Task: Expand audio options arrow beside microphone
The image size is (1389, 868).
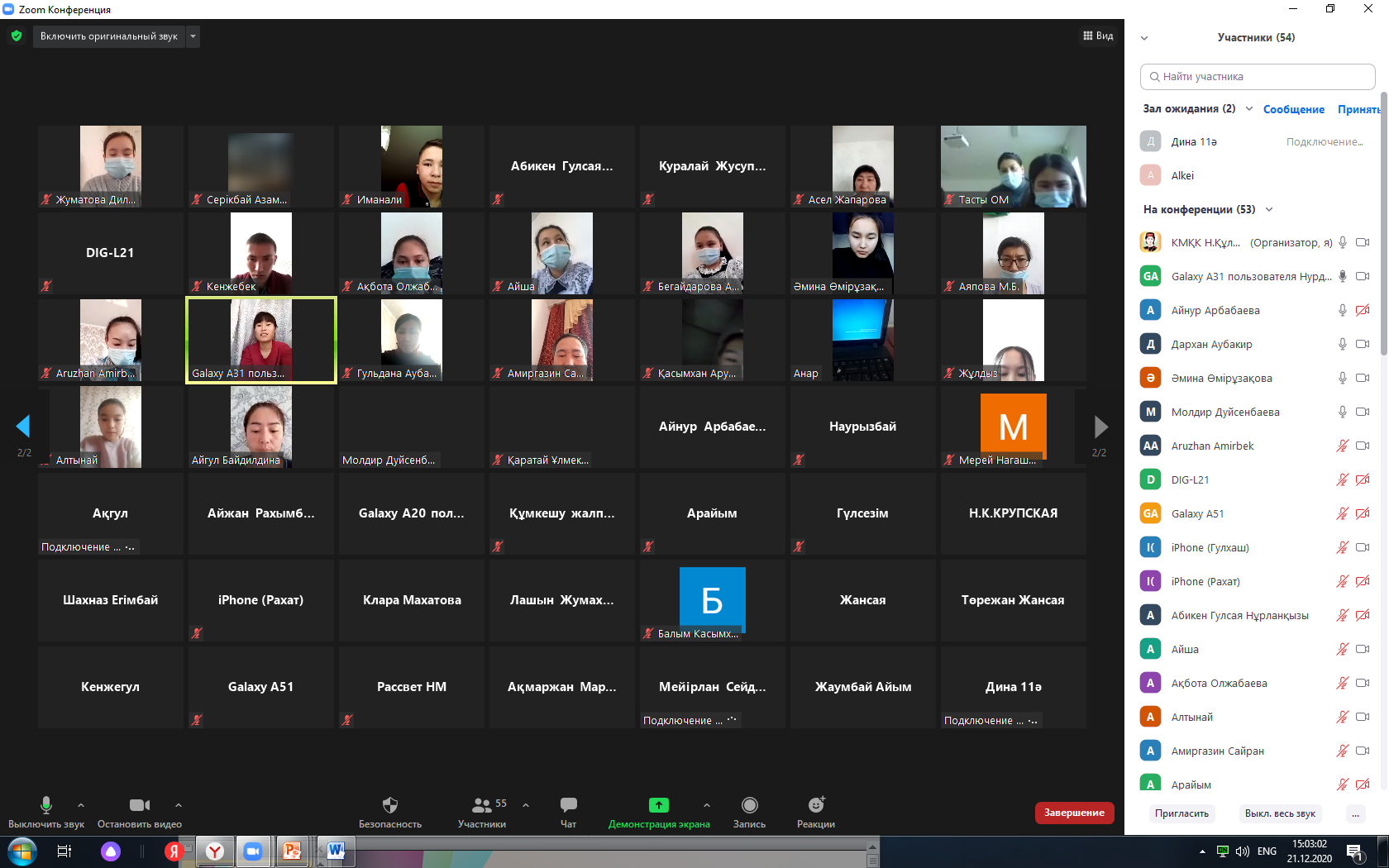Action: [x=81, y=805]
